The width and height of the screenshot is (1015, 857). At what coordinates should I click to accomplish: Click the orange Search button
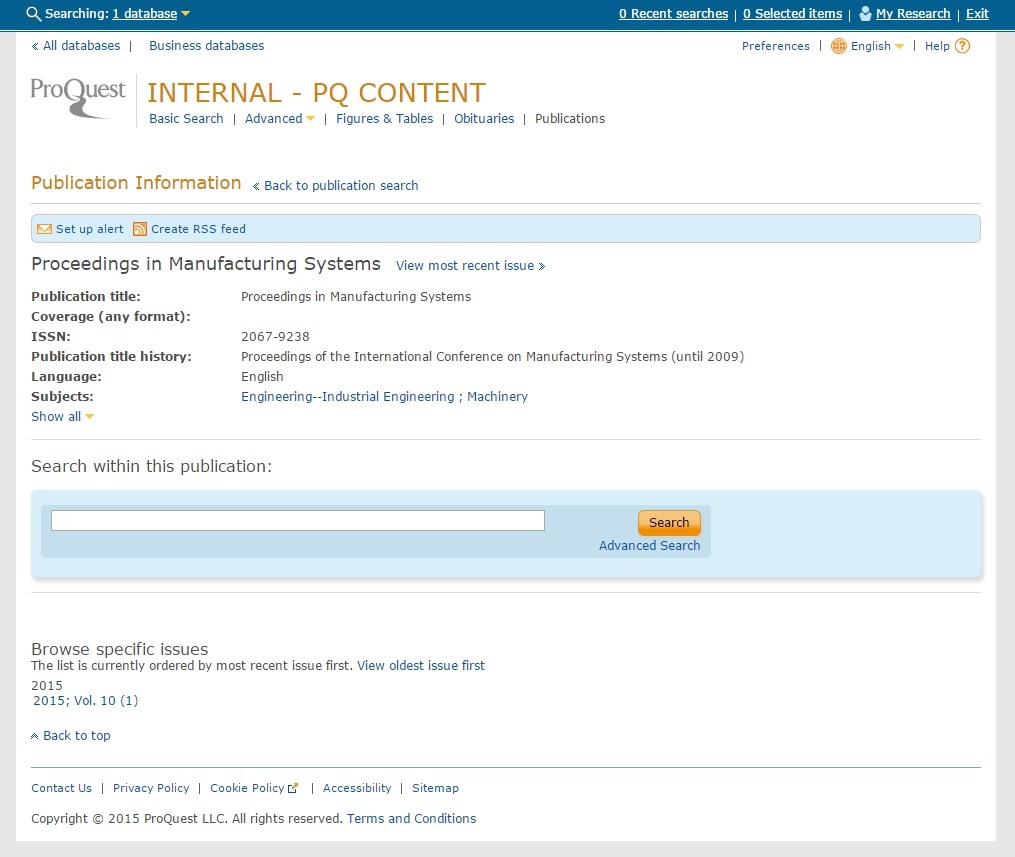[669, 523]
